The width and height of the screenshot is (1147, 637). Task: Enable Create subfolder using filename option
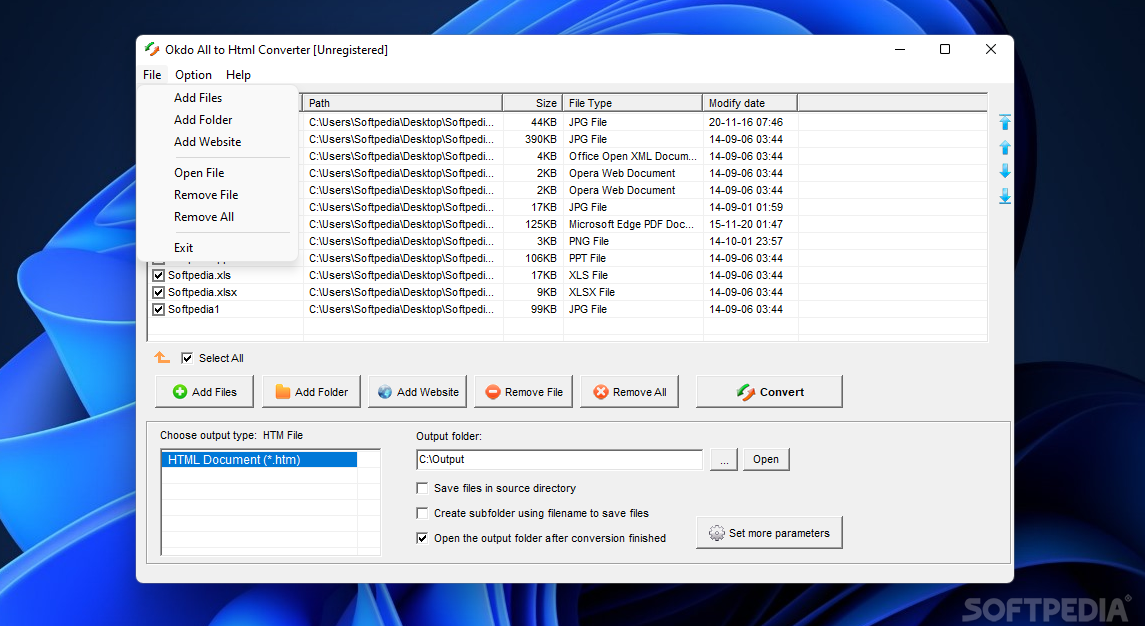coord(422,513)
